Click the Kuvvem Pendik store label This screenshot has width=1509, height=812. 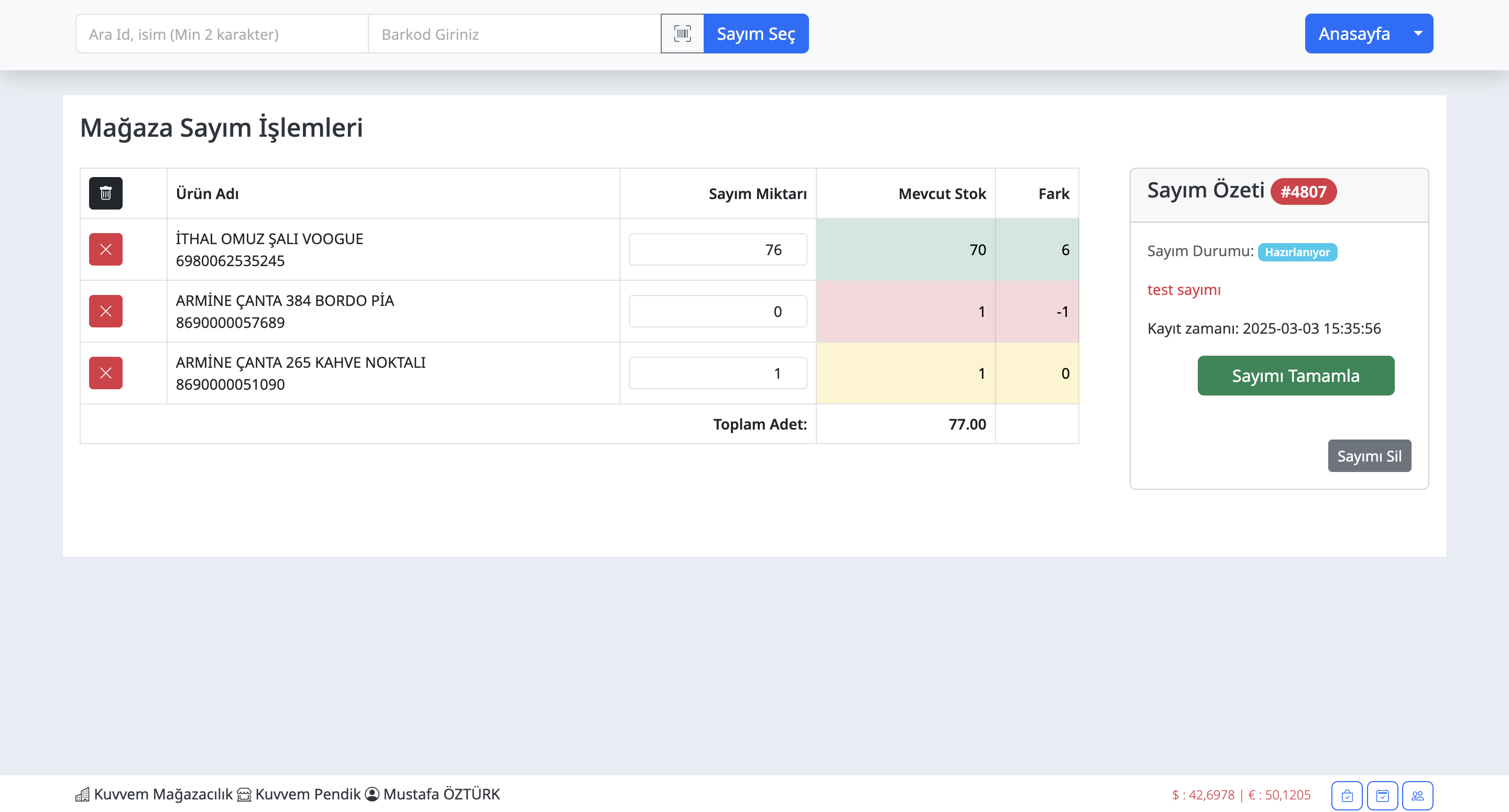coord(307,794)
